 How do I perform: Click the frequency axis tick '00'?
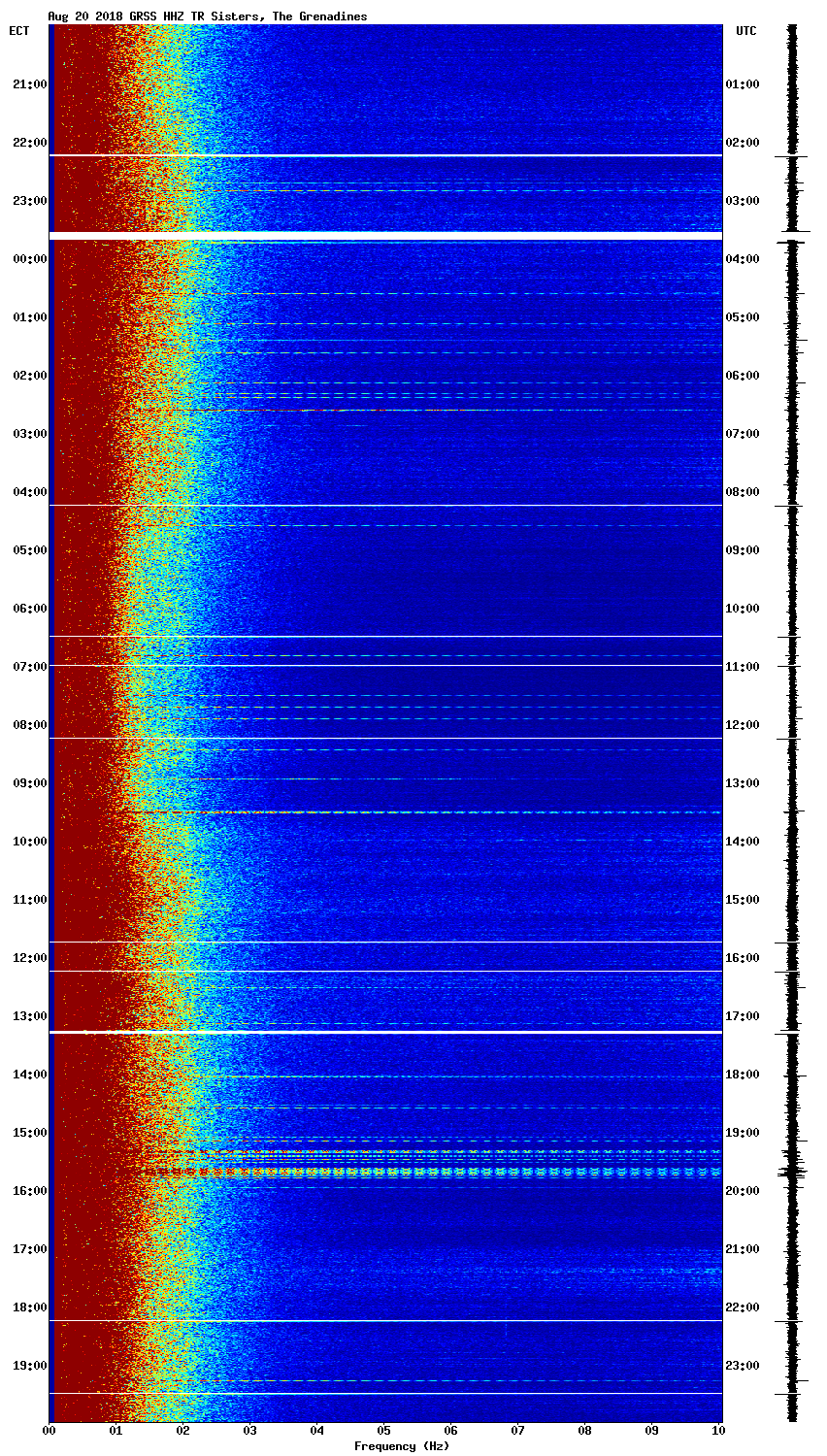[x=50, y=1430]
